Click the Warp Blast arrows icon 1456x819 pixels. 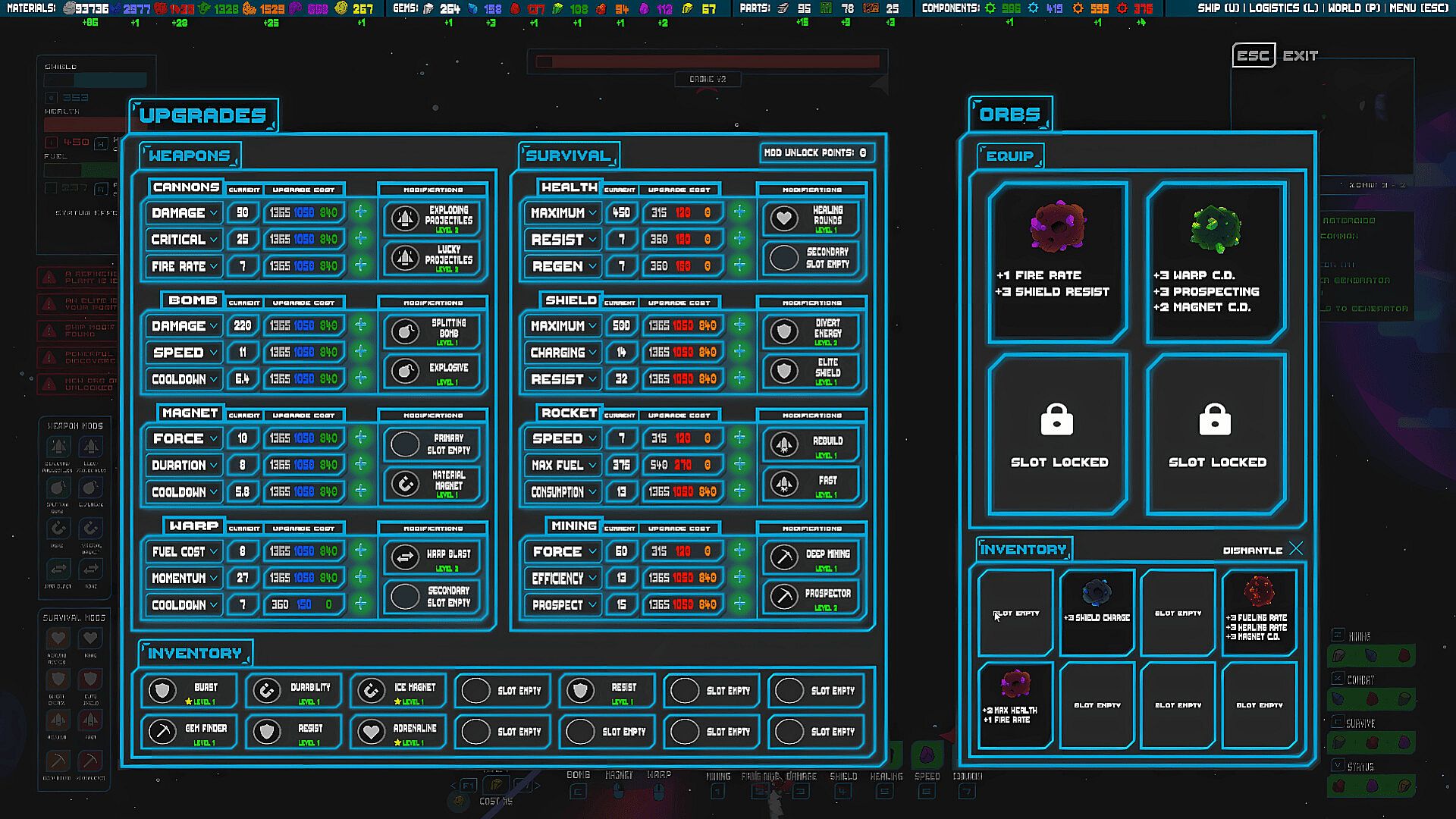tap(406, 557)
